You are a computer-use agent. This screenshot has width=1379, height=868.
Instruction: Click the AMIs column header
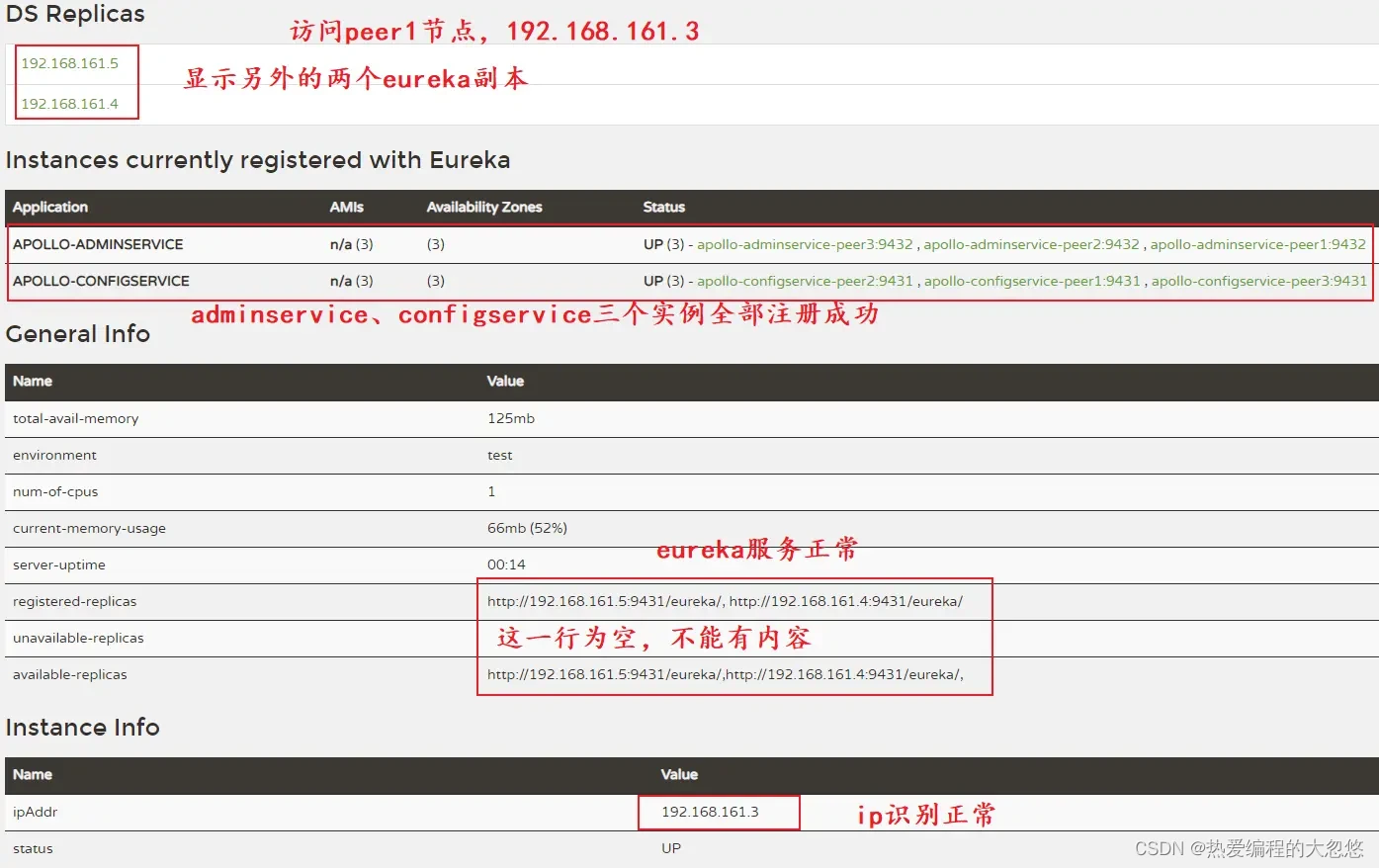tap(346, 207)
